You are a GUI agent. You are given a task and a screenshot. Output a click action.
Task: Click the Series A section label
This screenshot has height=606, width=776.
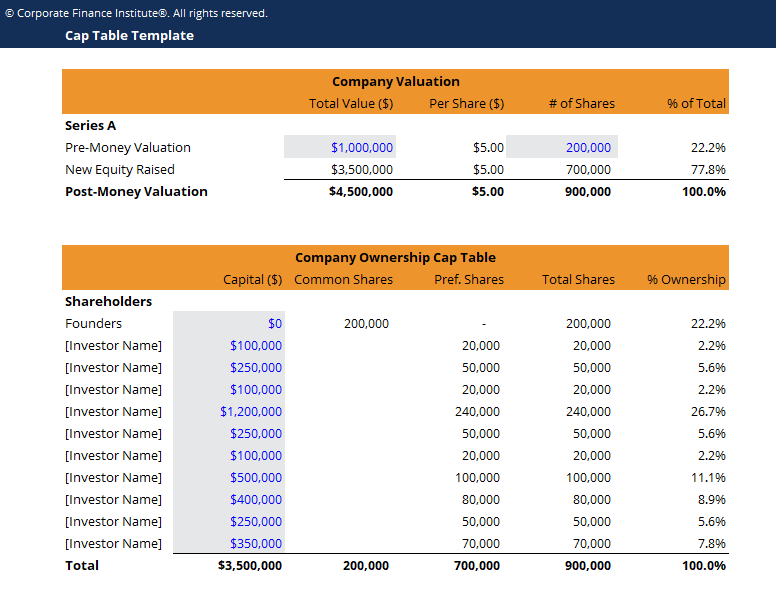(x=90, y=125)
